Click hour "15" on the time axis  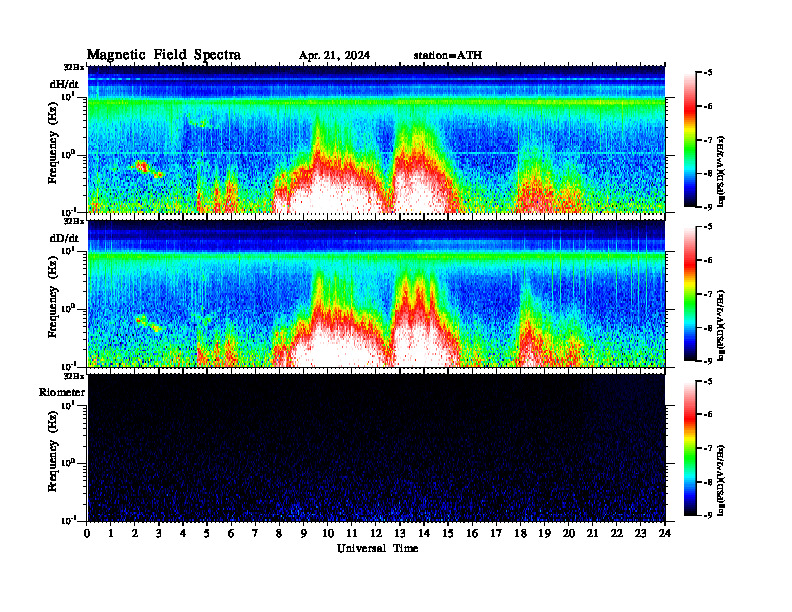tap(448, 533)
